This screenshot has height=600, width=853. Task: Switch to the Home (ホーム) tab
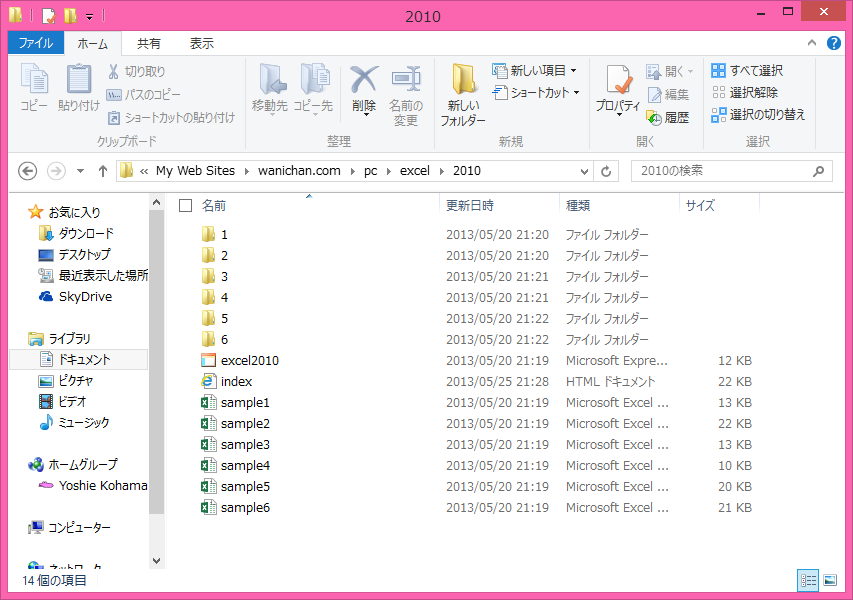[x=92, y=44]
